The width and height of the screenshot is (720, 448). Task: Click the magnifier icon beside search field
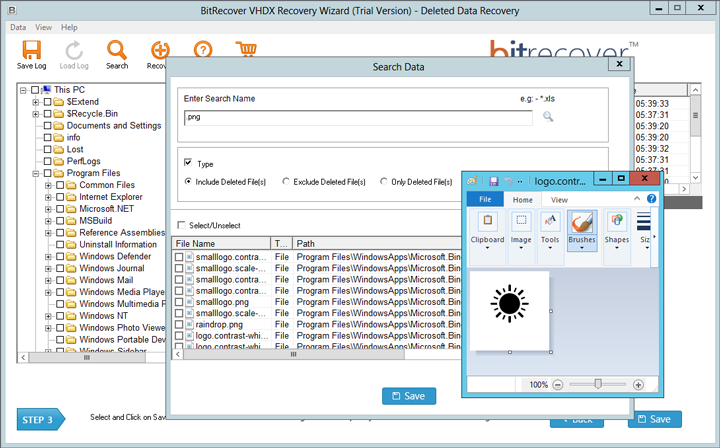(x=548, y=117)
